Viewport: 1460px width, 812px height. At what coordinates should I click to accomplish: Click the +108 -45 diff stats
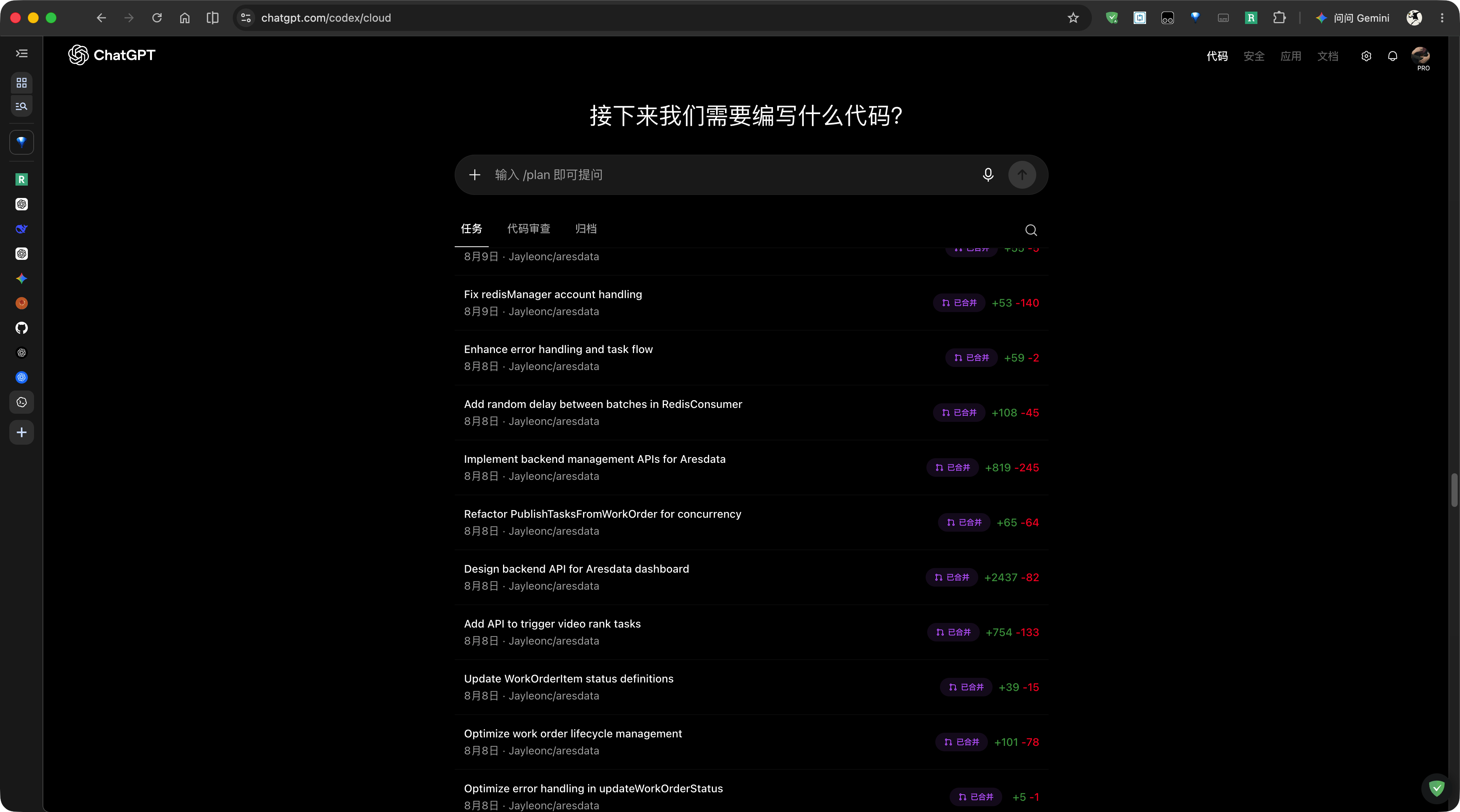tap(1015, 413)
